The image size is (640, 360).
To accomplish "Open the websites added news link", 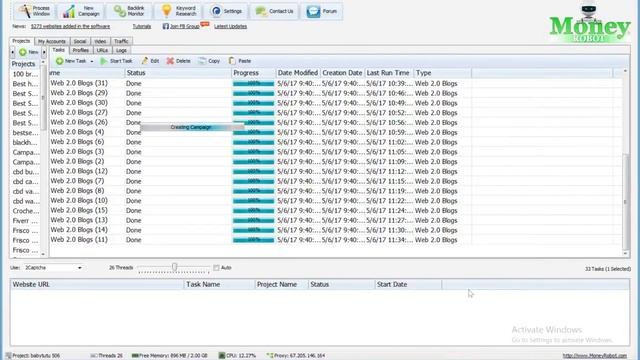I will (70, 26).
